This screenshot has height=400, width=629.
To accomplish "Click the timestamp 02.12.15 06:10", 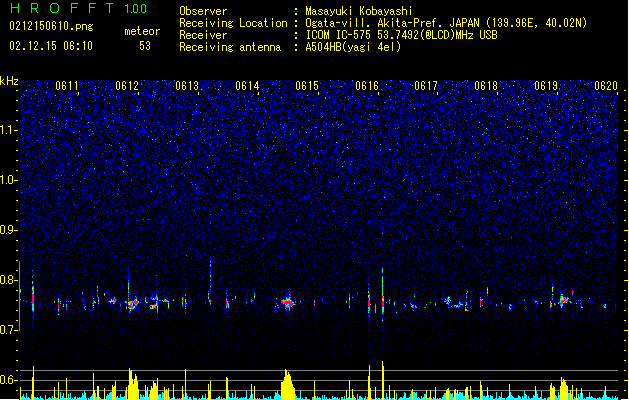I will pyautogui.click(x=51, y=46).
